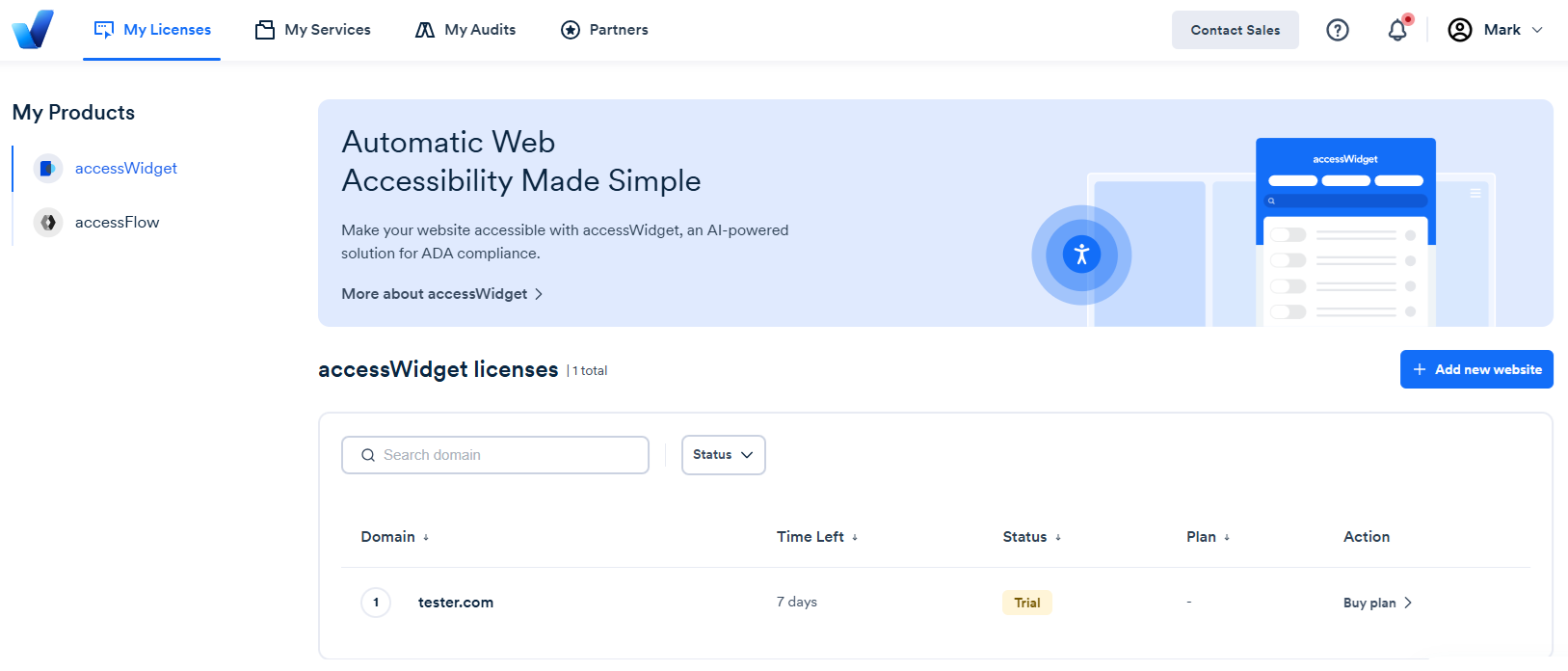
Task: Go to the Partners tab
Action: (x=604, y=30)
